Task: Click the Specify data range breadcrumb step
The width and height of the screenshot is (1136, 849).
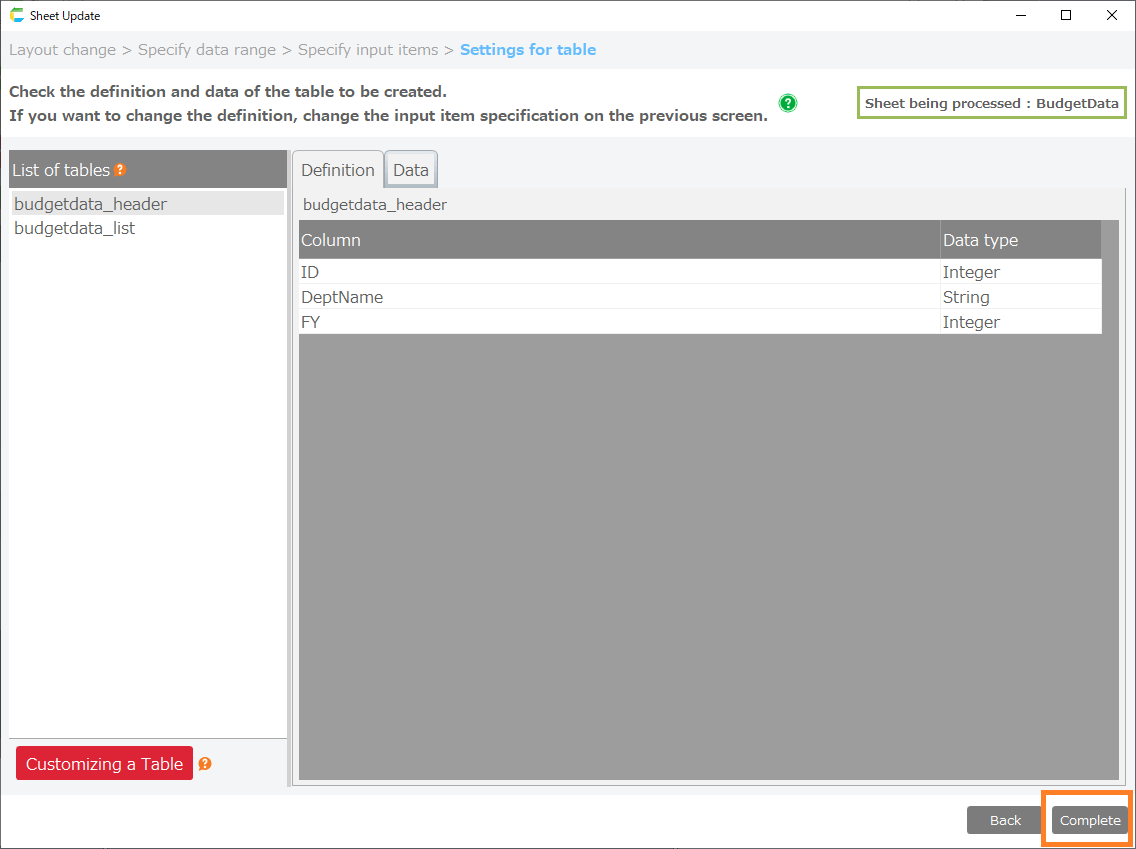Action: coord(207,50)
